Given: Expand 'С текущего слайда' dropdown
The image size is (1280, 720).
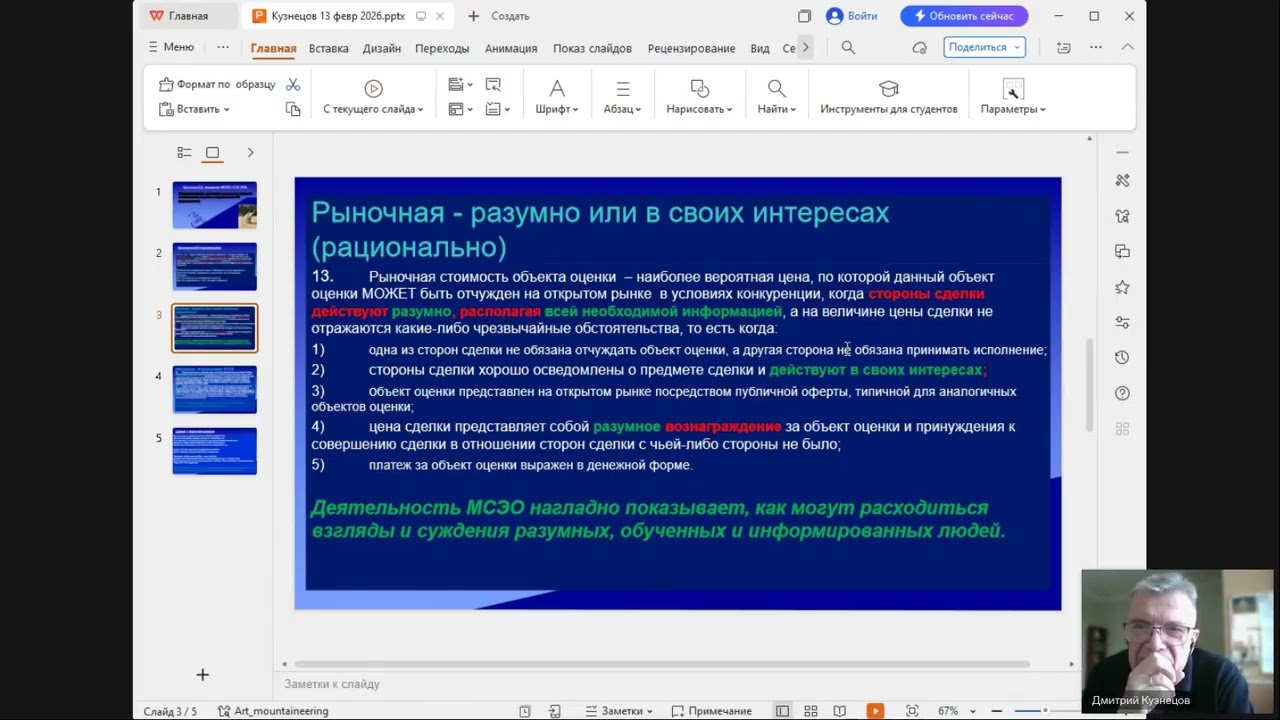Looking at the screenshot, I should click(x=373, y=109).
